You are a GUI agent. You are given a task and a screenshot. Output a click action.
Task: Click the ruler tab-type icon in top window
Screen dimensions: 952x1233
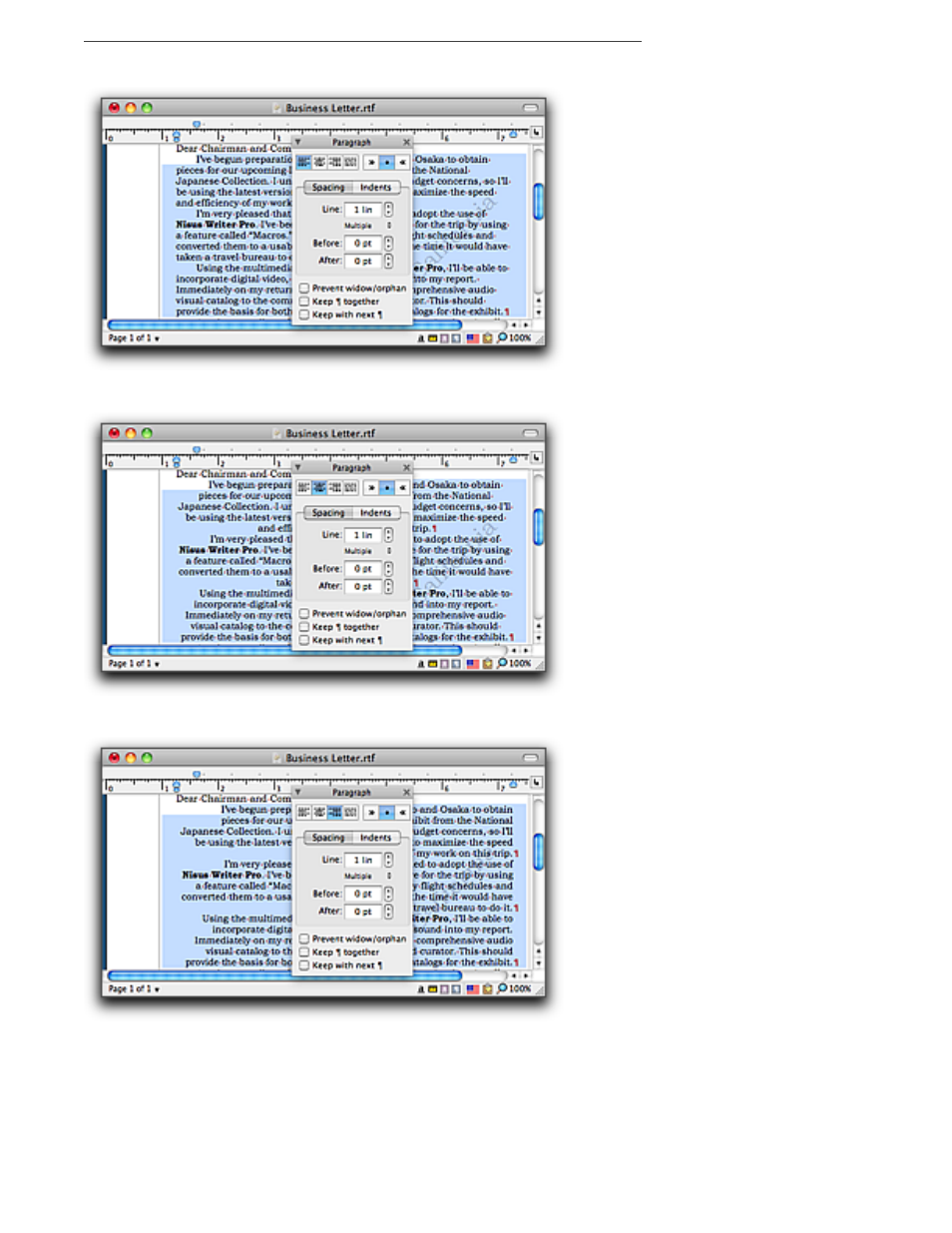(537, 132)
